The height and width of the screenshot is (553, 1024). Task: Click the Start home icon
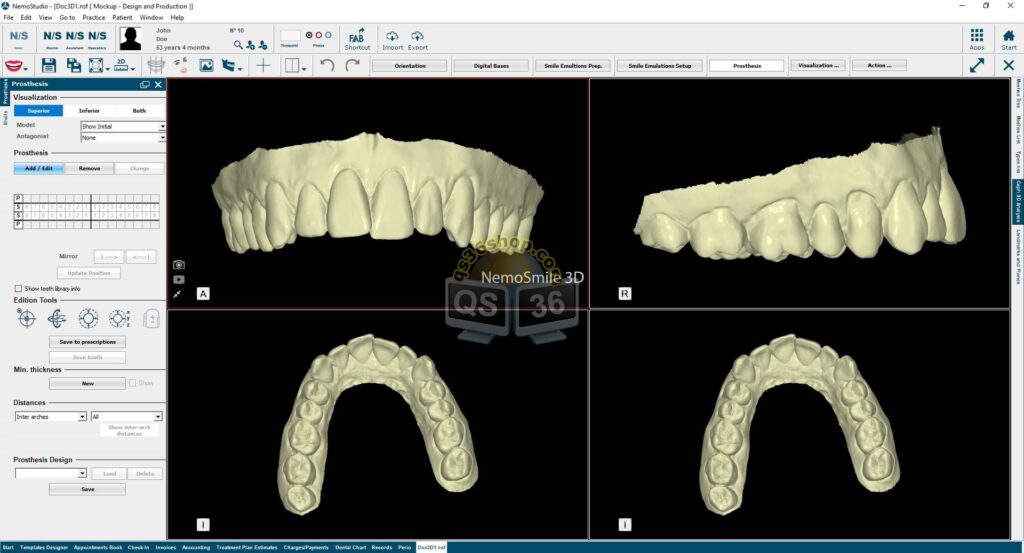[x=1008, y=39]
